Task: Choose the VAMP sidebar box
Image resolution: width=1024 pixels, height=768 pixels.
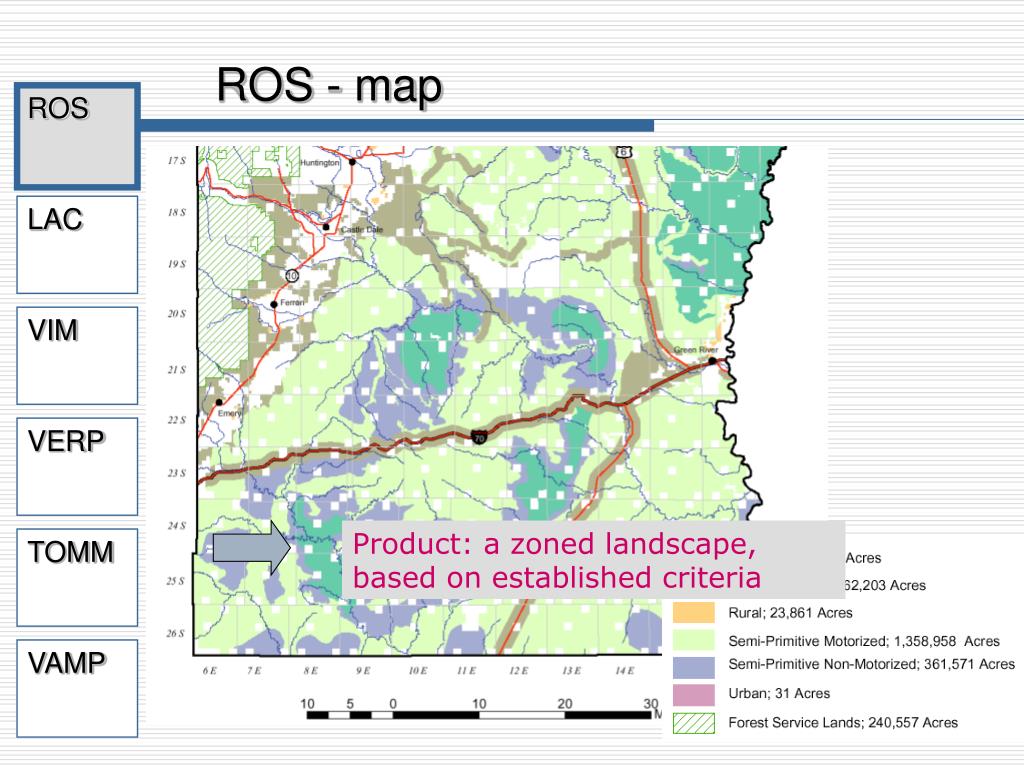Action: pyautogui.click(x=77, y=687)
